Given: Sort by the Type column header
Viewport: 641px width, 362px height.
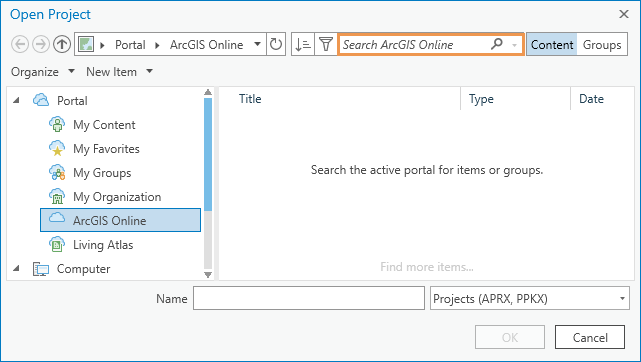Looking at the screenshot, I should (x=481, y=99).
